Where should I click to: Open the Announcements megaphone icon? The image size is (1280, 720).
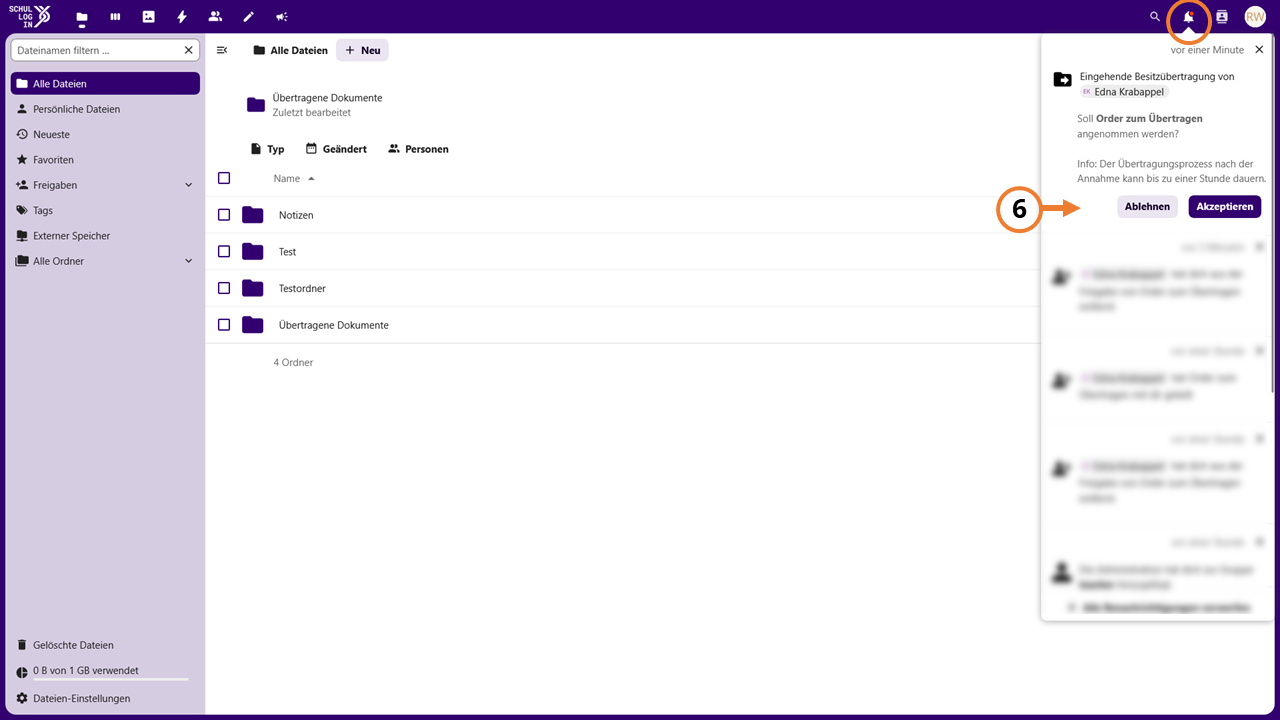click(x=282, y=17)
